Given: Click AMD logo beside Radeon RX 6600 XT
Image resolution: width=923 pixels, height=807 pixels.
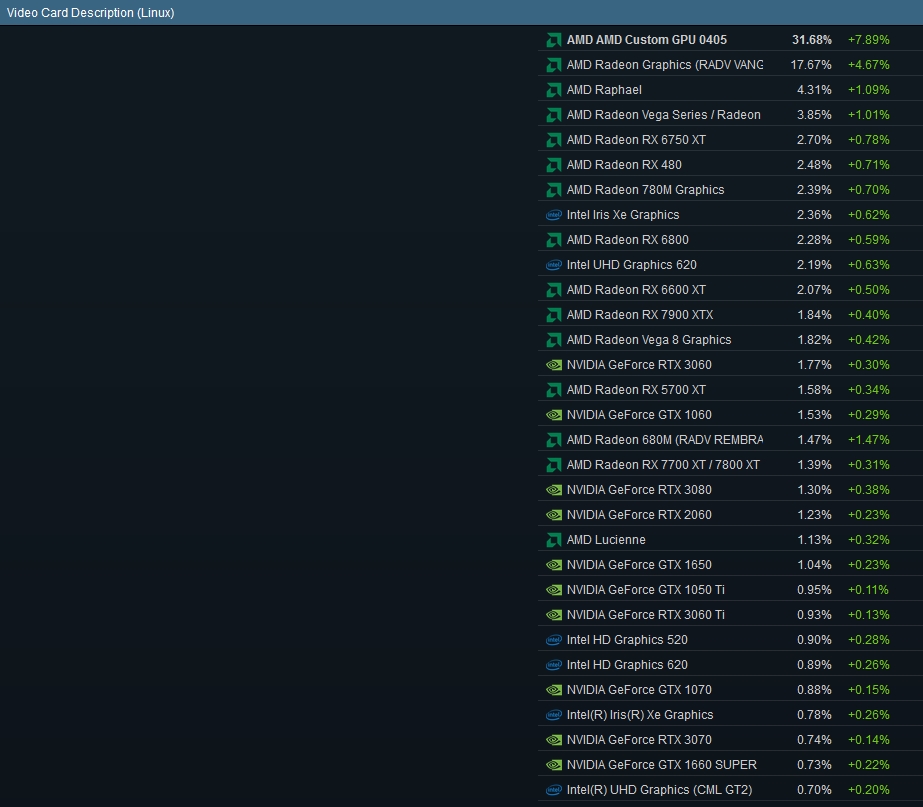Looking at the screenshot, I should pyautogui.click(x=553, y=290).
